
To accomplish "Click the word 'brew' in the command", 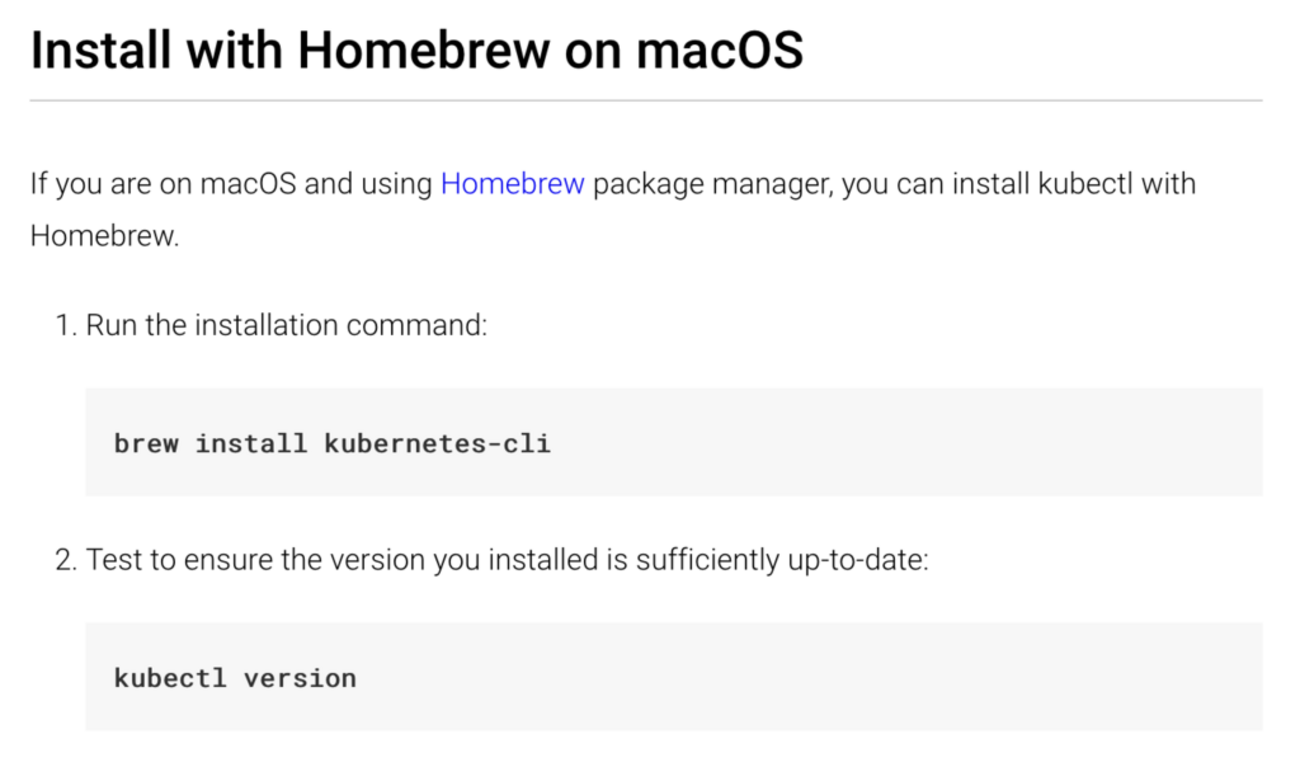I will pos(146,443).
